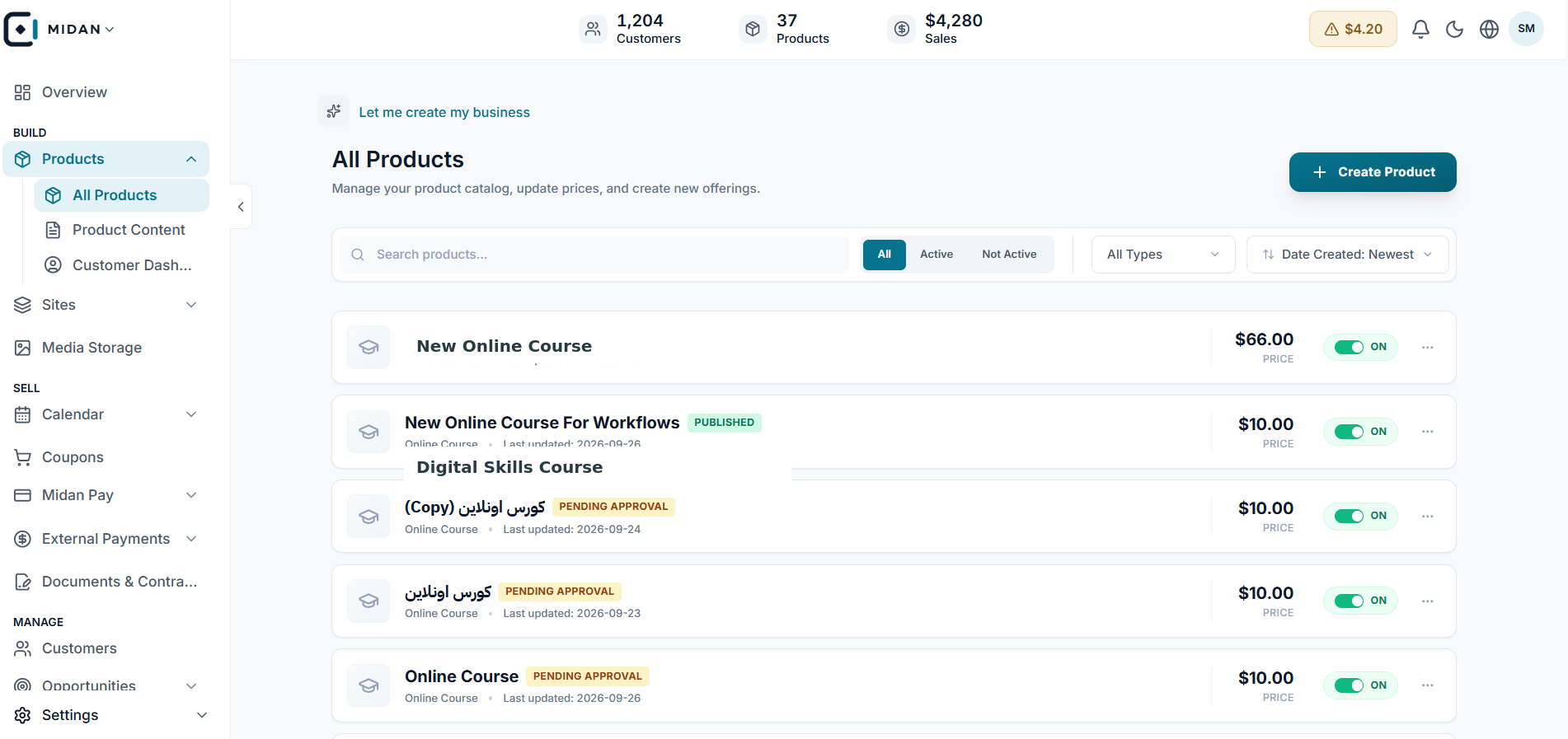Click the Search products field
The width and height of the screenshot is (1568, 739).
(594, 255)
